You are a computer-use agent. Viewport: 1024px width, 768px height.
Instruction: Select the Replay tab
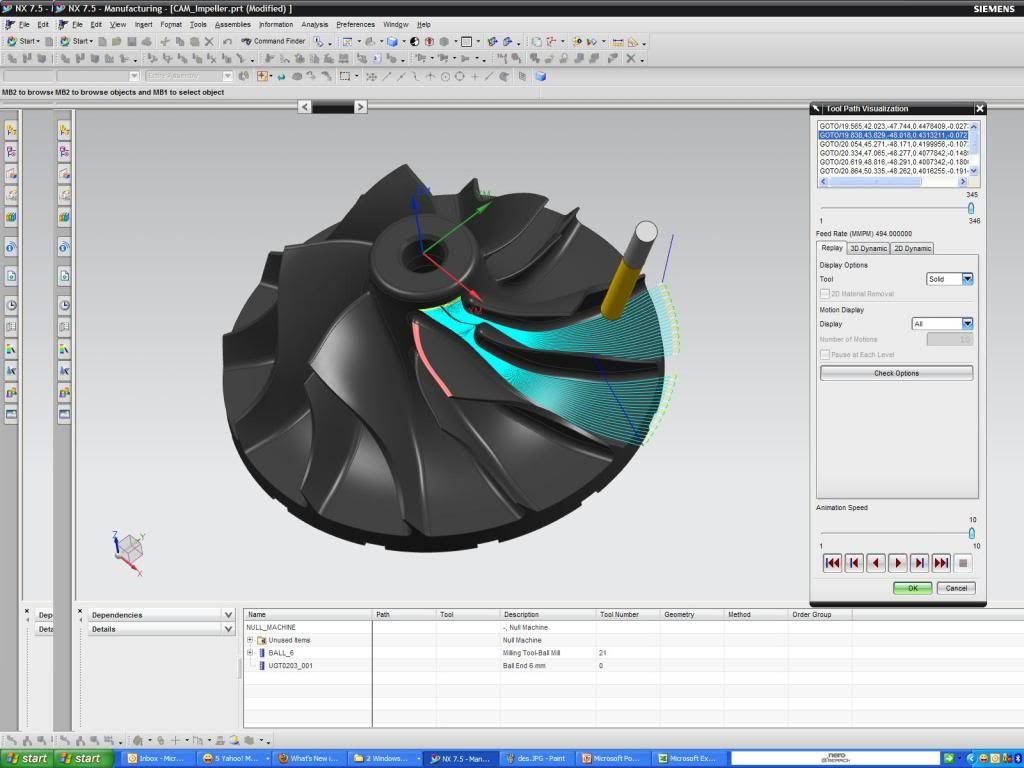(831, 248)
